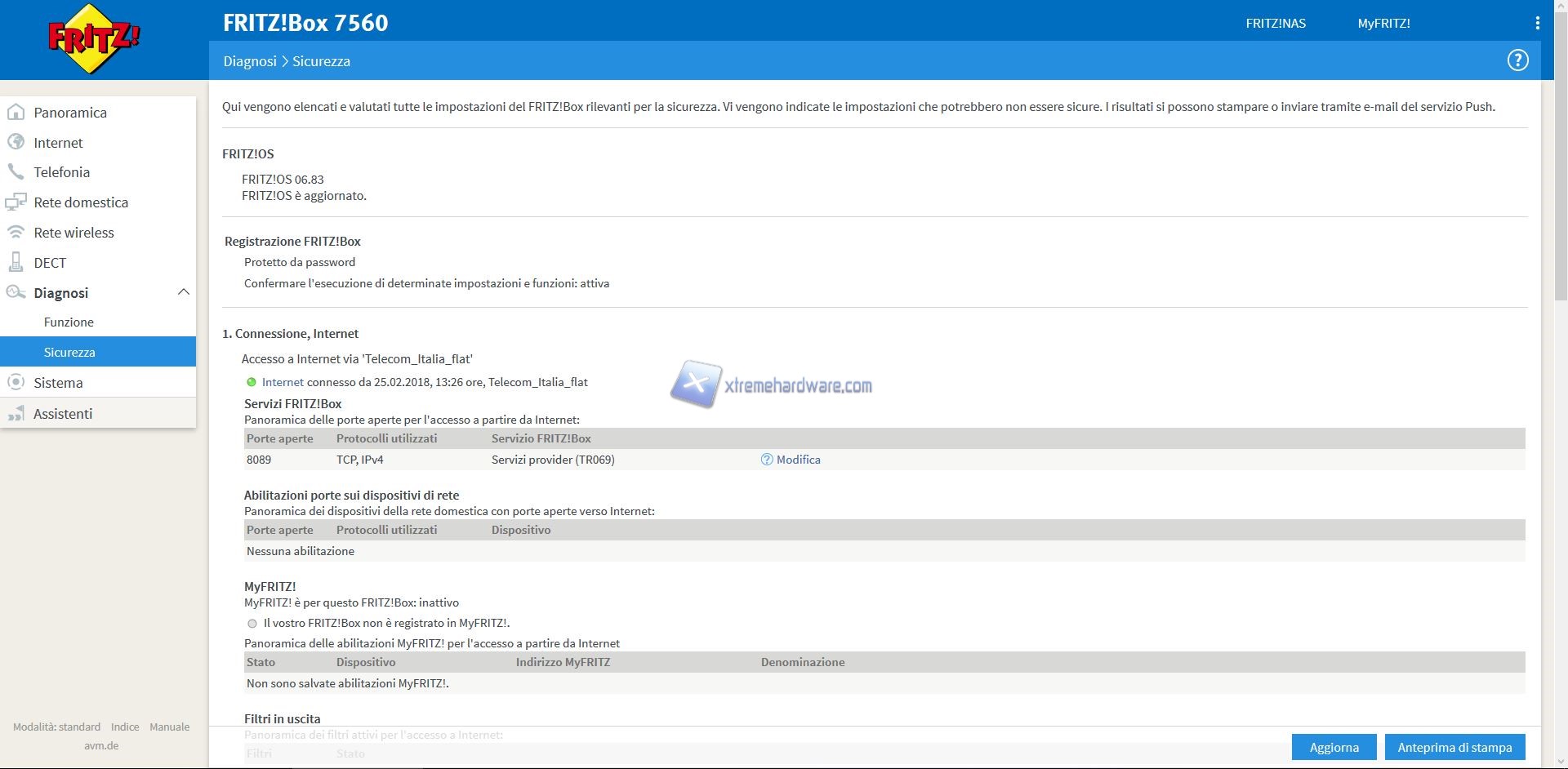Click the FRITZ! logo

coord(94,38)
